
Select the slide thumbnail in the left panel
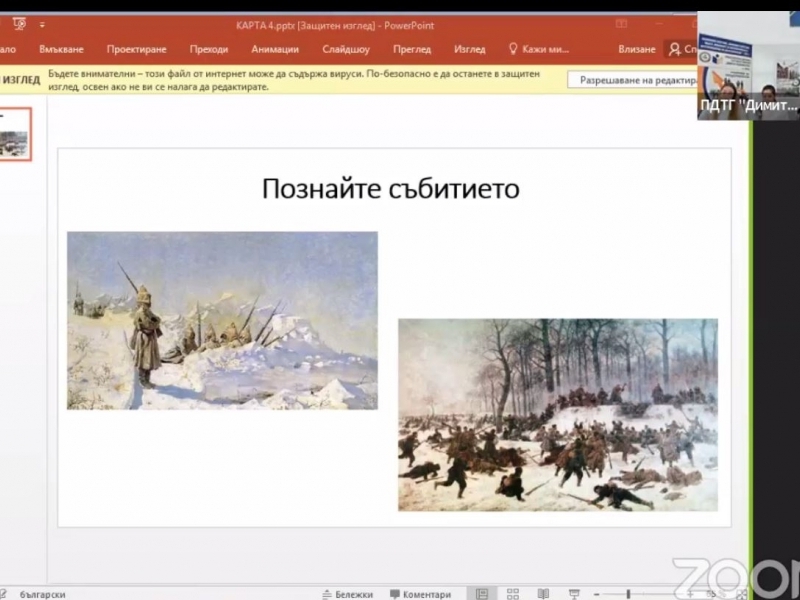click(x=15, y=134)
